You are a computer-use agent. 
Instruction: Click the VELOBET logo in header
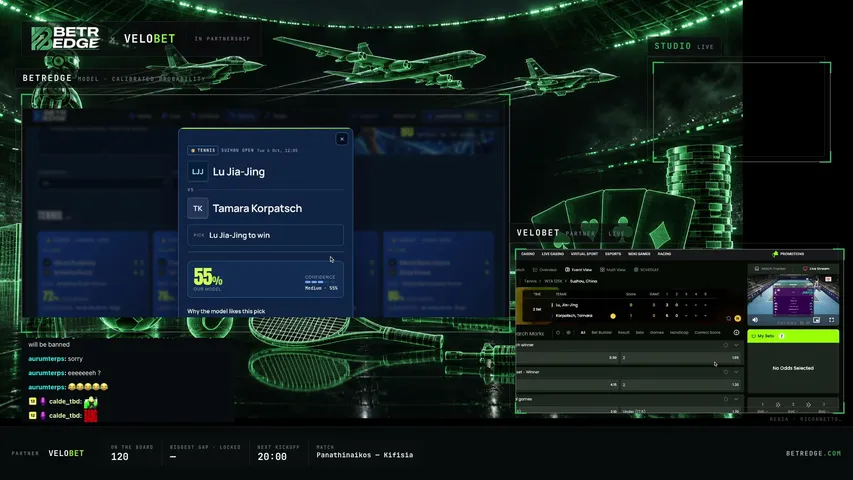[x=150, y=39]
